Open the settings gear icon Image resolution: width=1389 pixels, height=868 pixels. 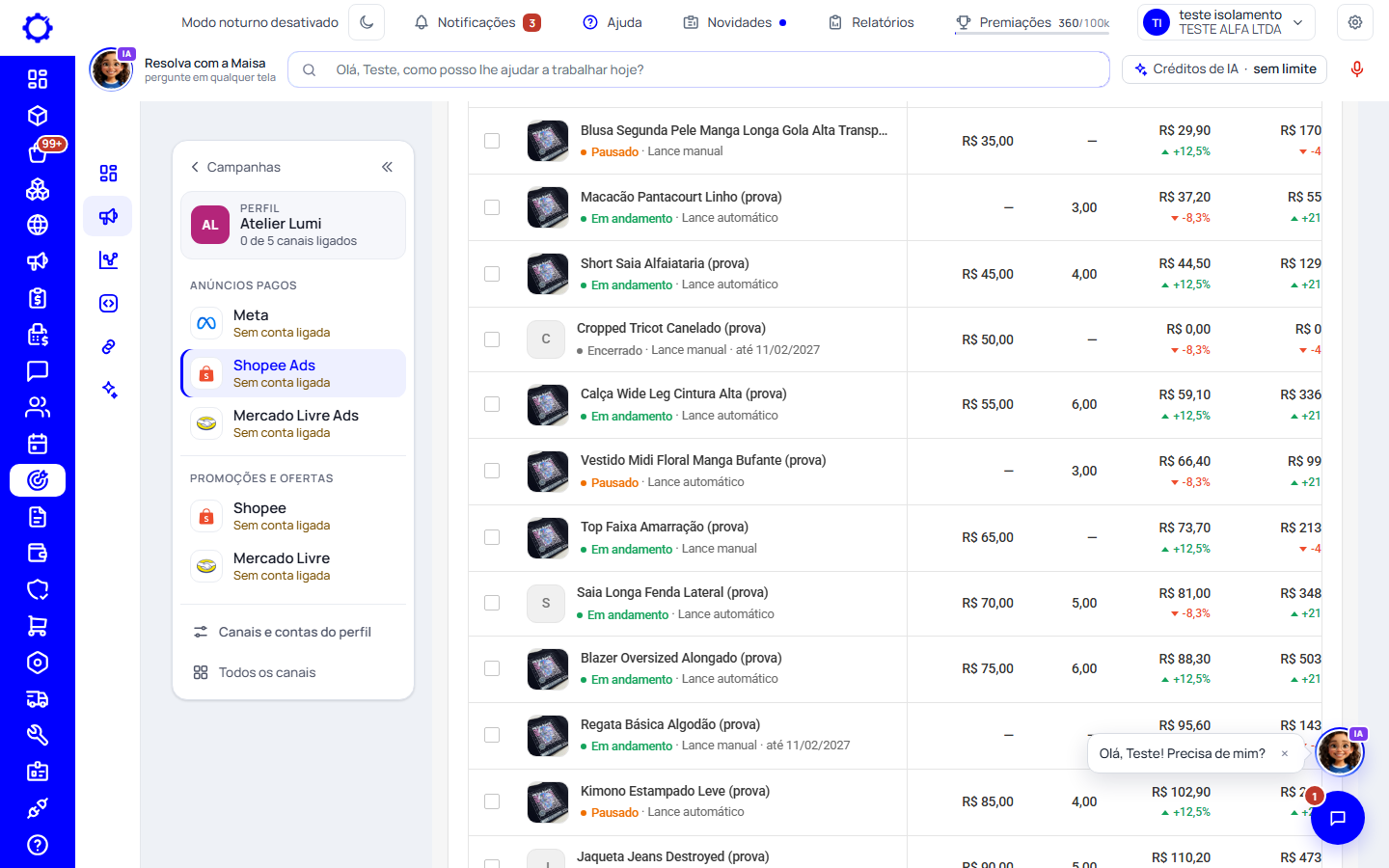[x=1355, y=22]
